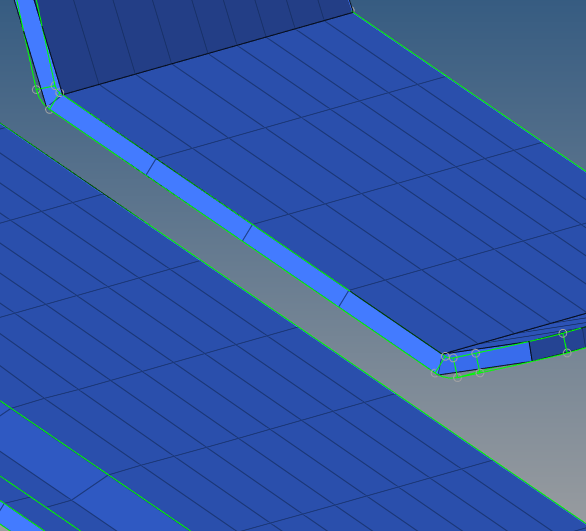Screen dimensions: 586x531
Task: Pick the upper vertex circle nearest the right screen edge
Action: (563, 333)
